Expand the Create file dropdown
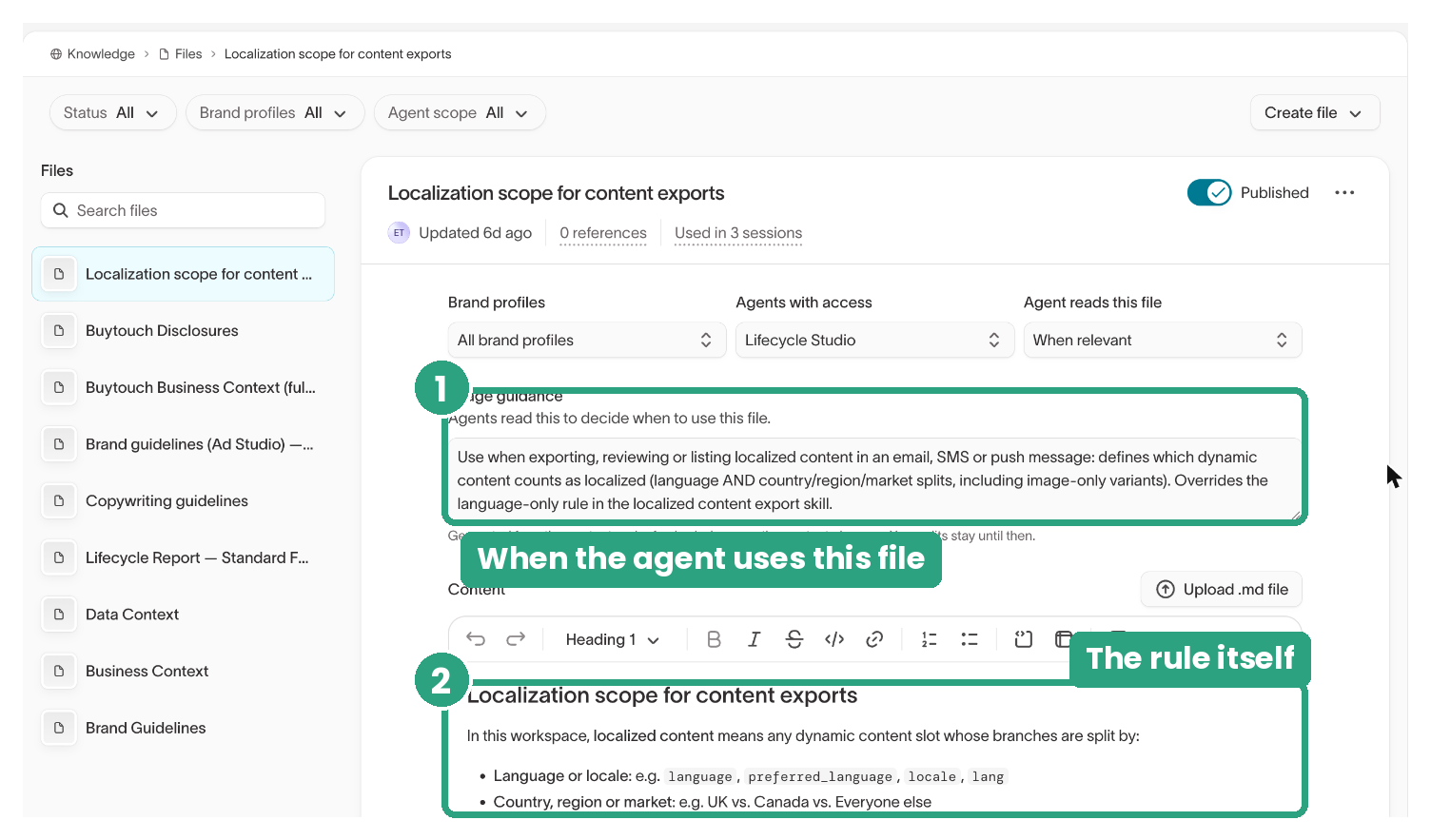Screen dimensions: 1431x840 [1315, 113]
